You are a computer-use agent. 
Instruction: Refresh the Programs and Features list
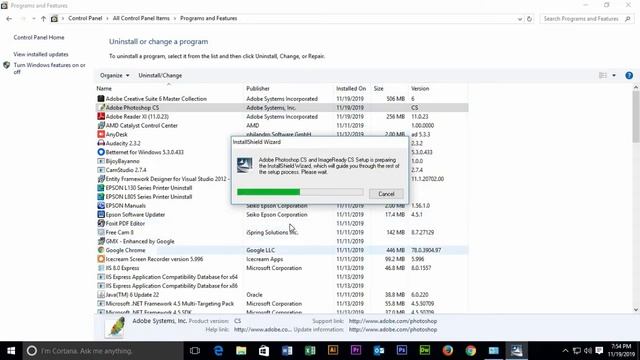click(529, 19)
